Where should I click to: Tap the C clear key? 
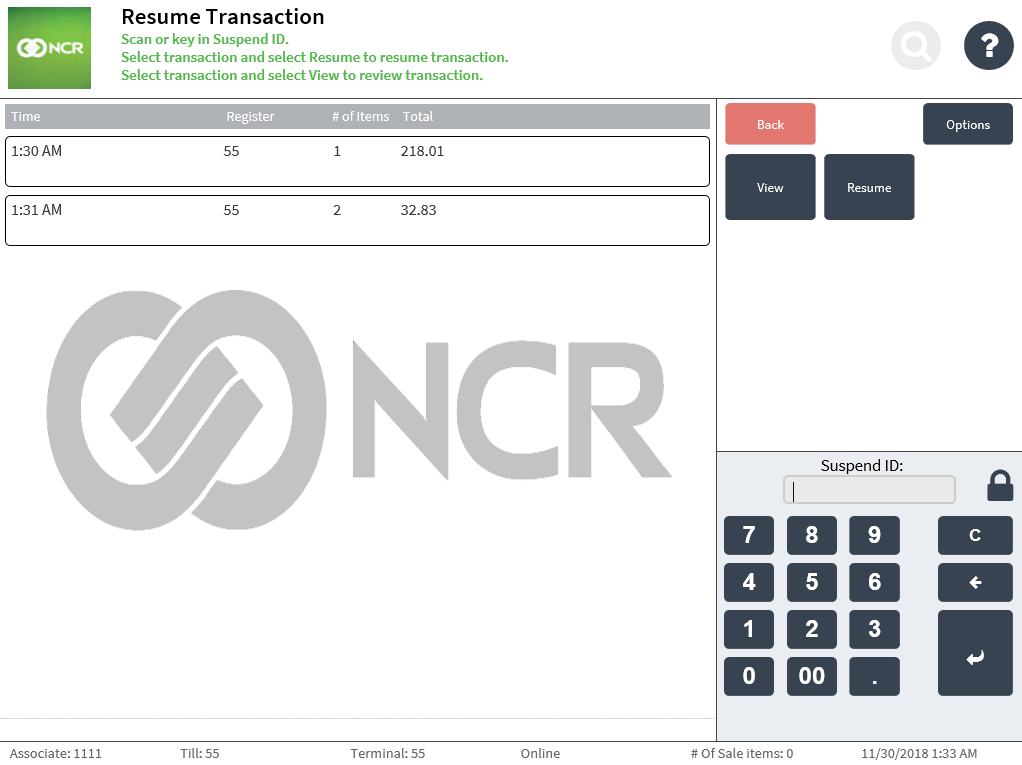(x=975, y=536)
